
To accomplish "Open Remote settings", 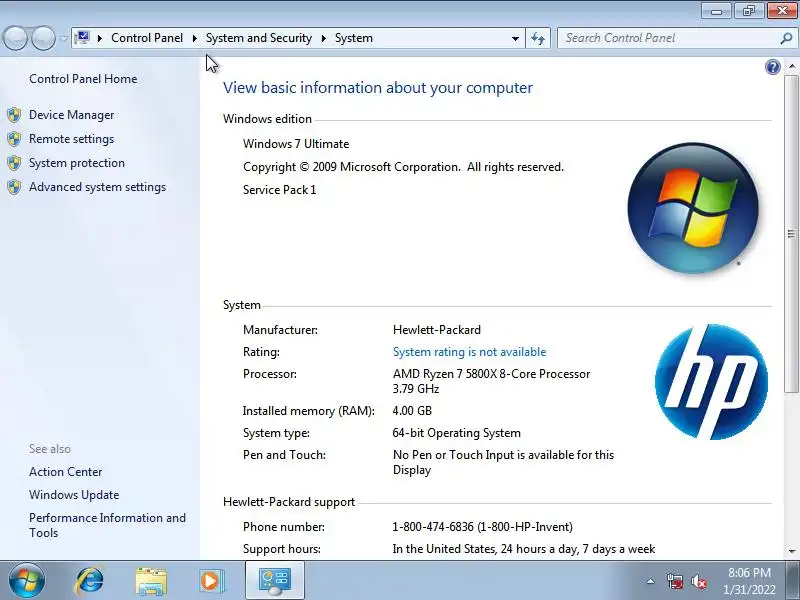I will click(x=71, y=139).
